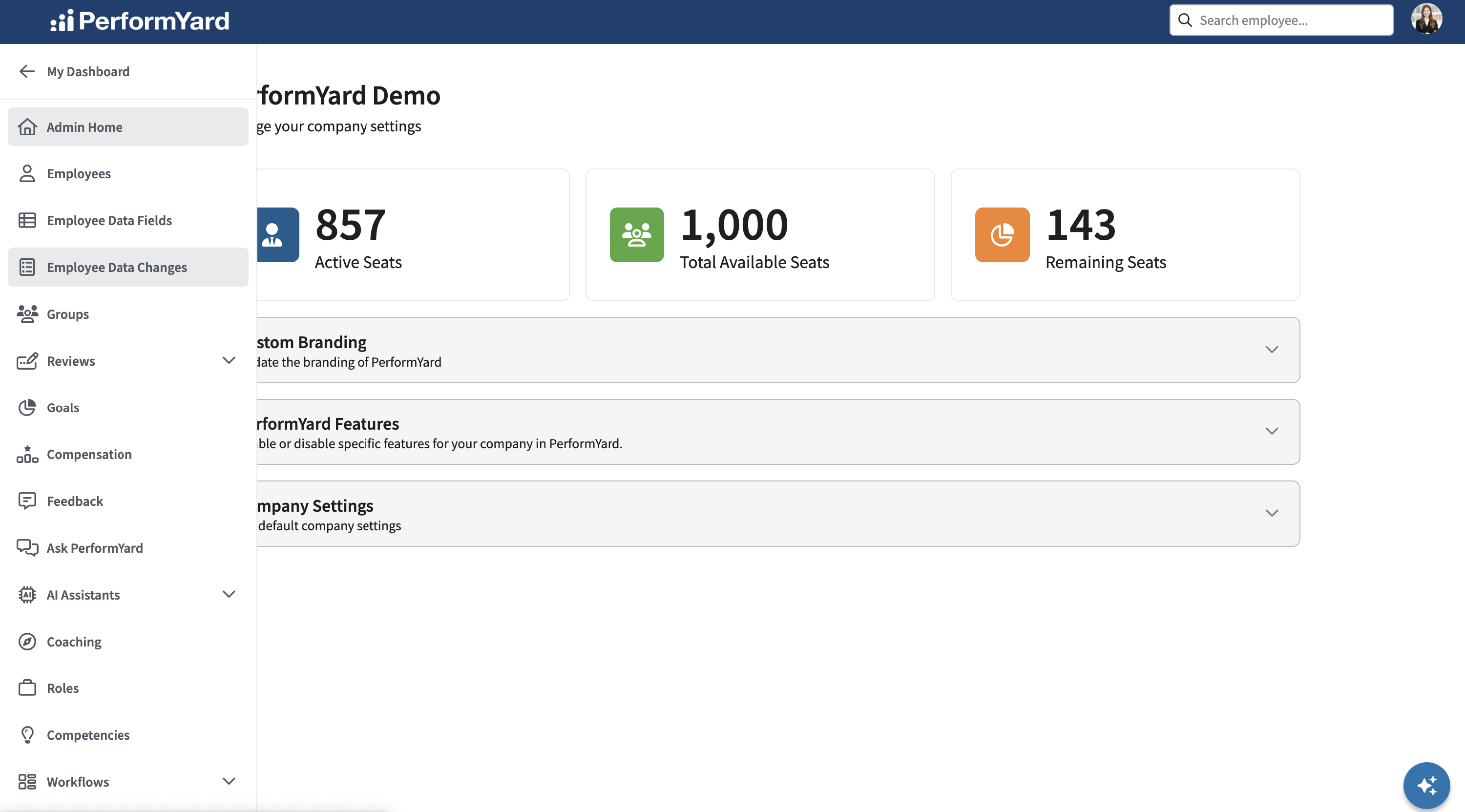Expand the PerformYard Features section chevron
The image size is (1465, 812).
pos(1272,432)
